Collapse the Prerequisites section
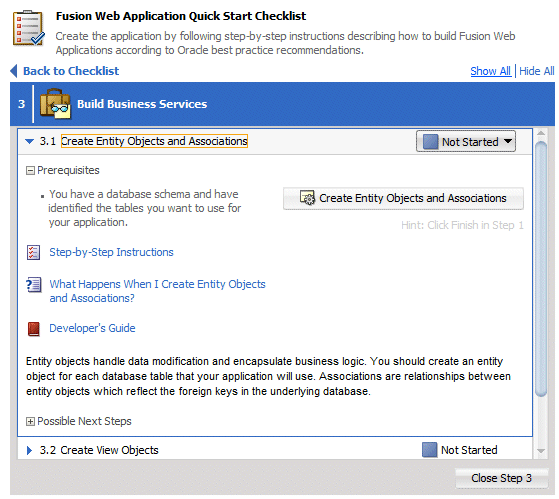Screen dimensions: 559x499 tap(30, 171)
